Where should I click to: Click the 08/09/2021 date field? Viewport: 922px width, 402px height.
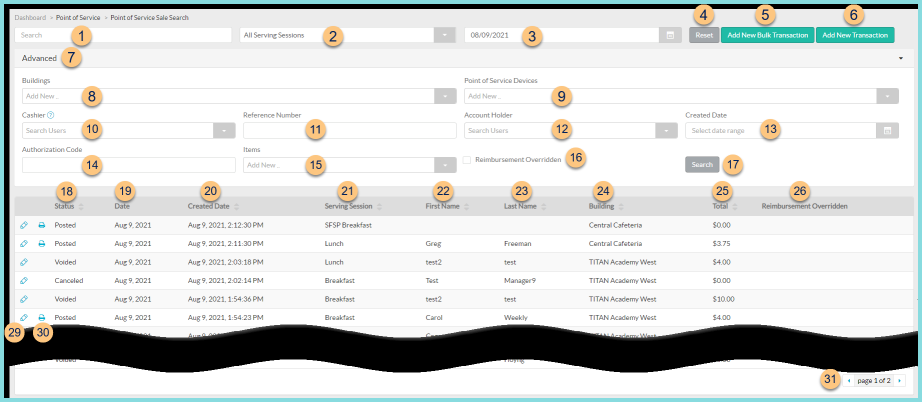click(x=562, y=35)
